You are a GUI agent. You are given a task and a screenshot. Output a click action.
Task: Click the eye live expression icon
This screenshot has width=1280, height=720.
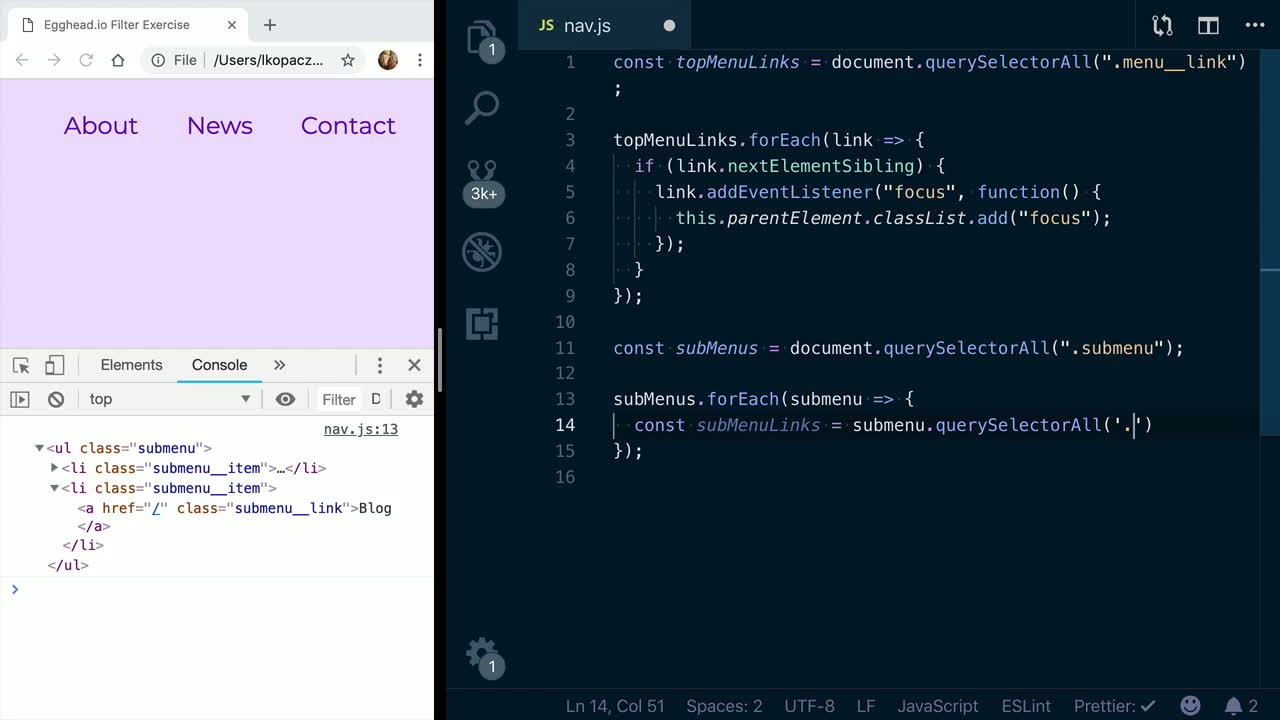285,399
